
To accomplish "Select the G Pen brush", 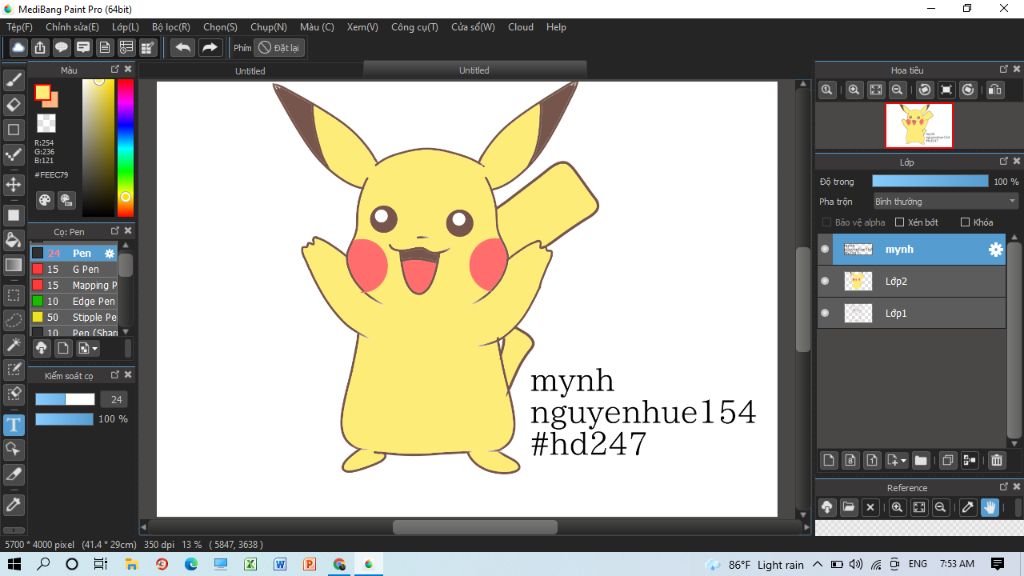I will [x=74, y=269].
